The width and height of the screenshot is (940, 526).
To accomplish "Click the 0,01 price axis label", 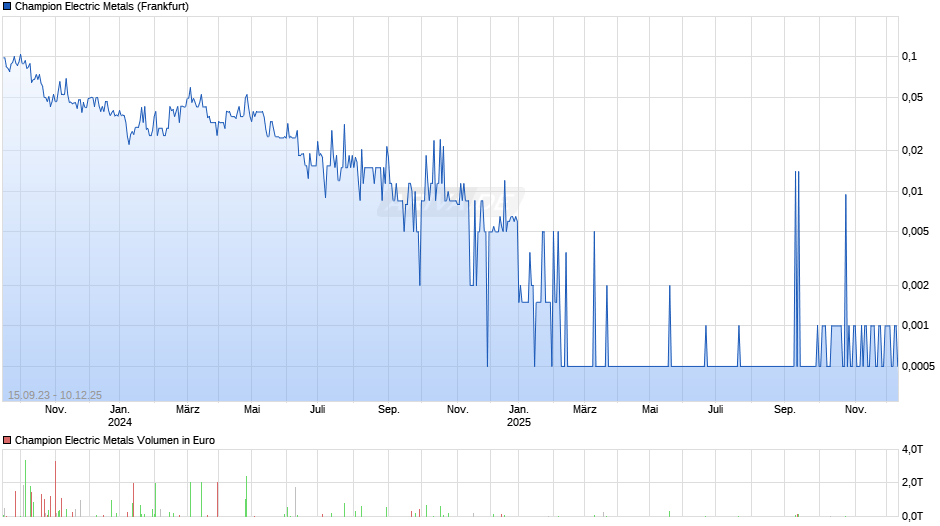I will pos(912,191).
